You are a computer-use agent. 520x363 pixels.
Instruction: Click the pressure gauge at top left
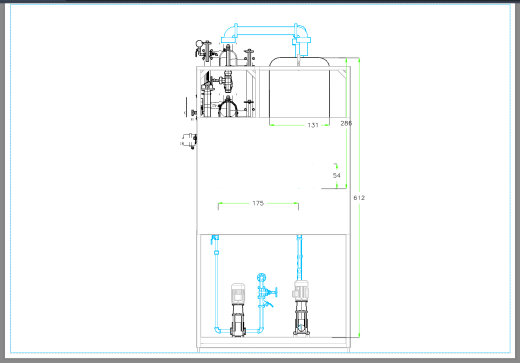tap(199, 44)
